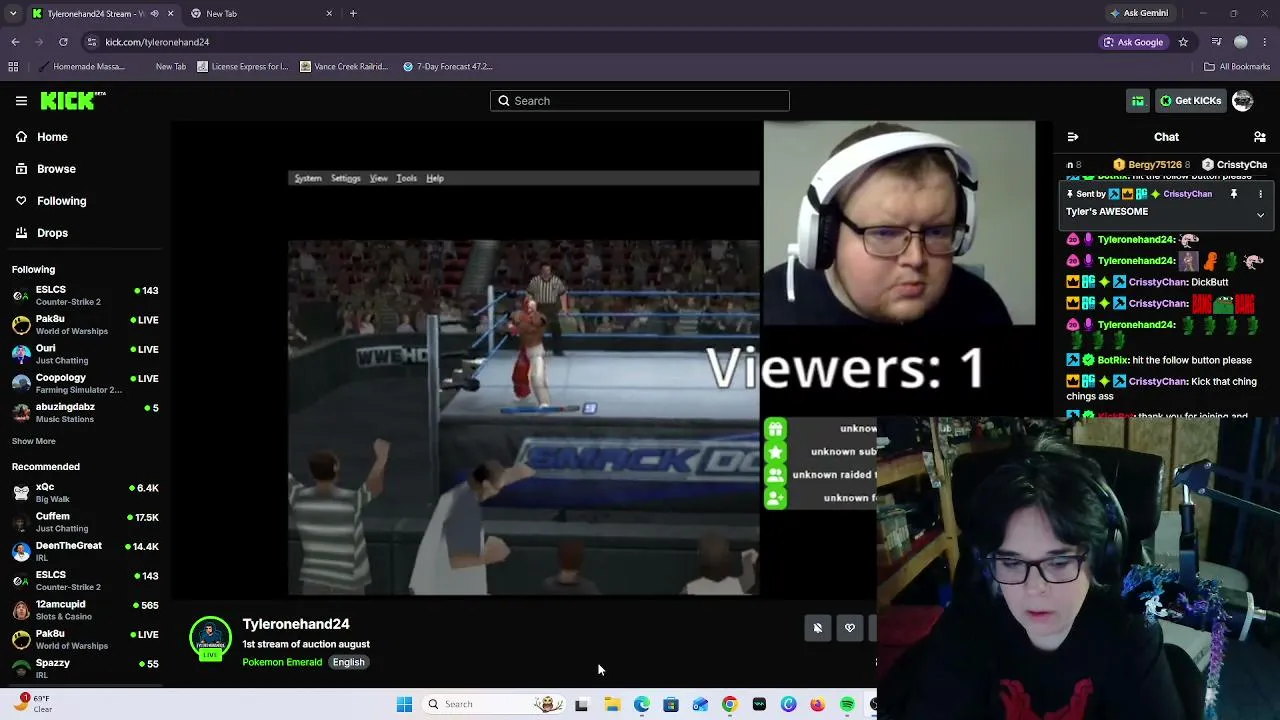View site information for kick.com

(92, 42)
